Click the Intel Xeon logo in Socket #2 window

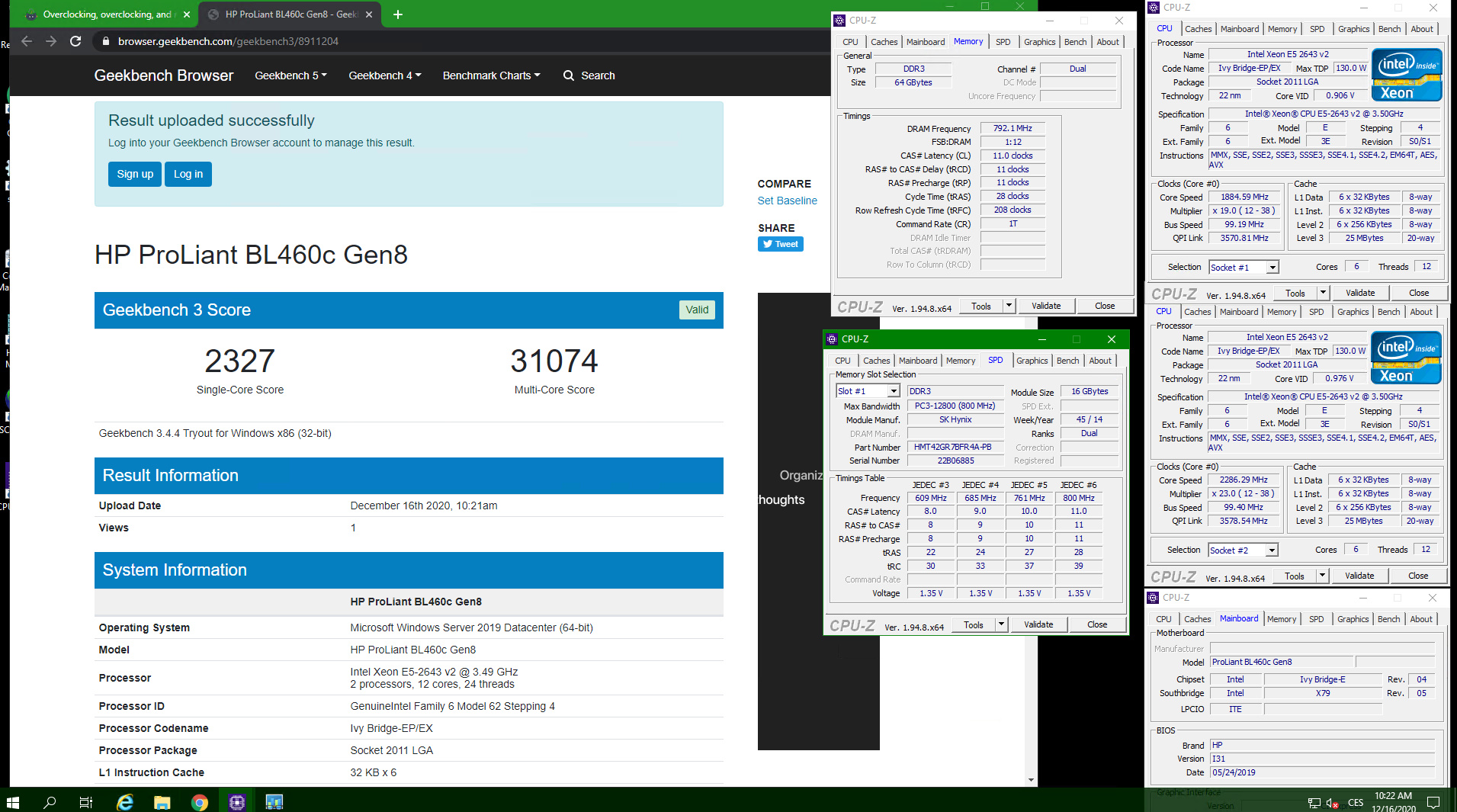coord(1406,358)
